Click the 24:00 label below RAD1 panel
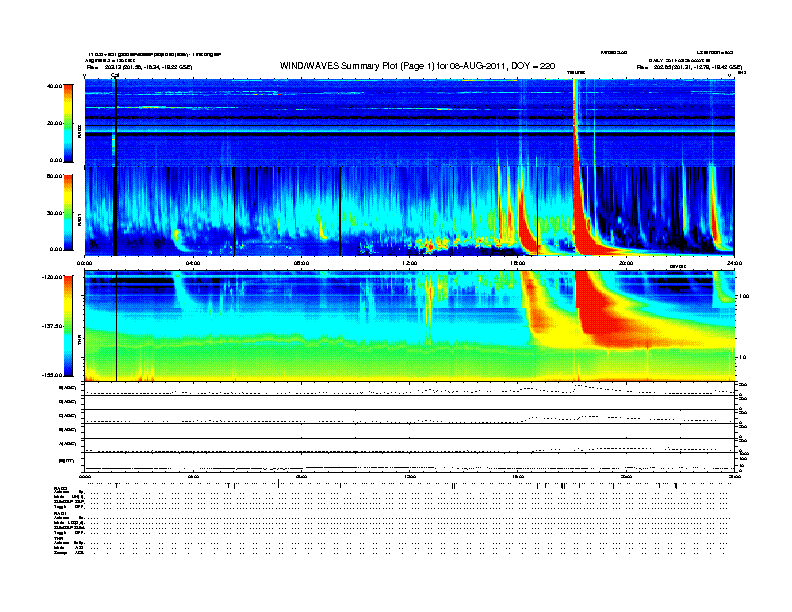Viewport: 792px width, 612px height. point(733,263)
